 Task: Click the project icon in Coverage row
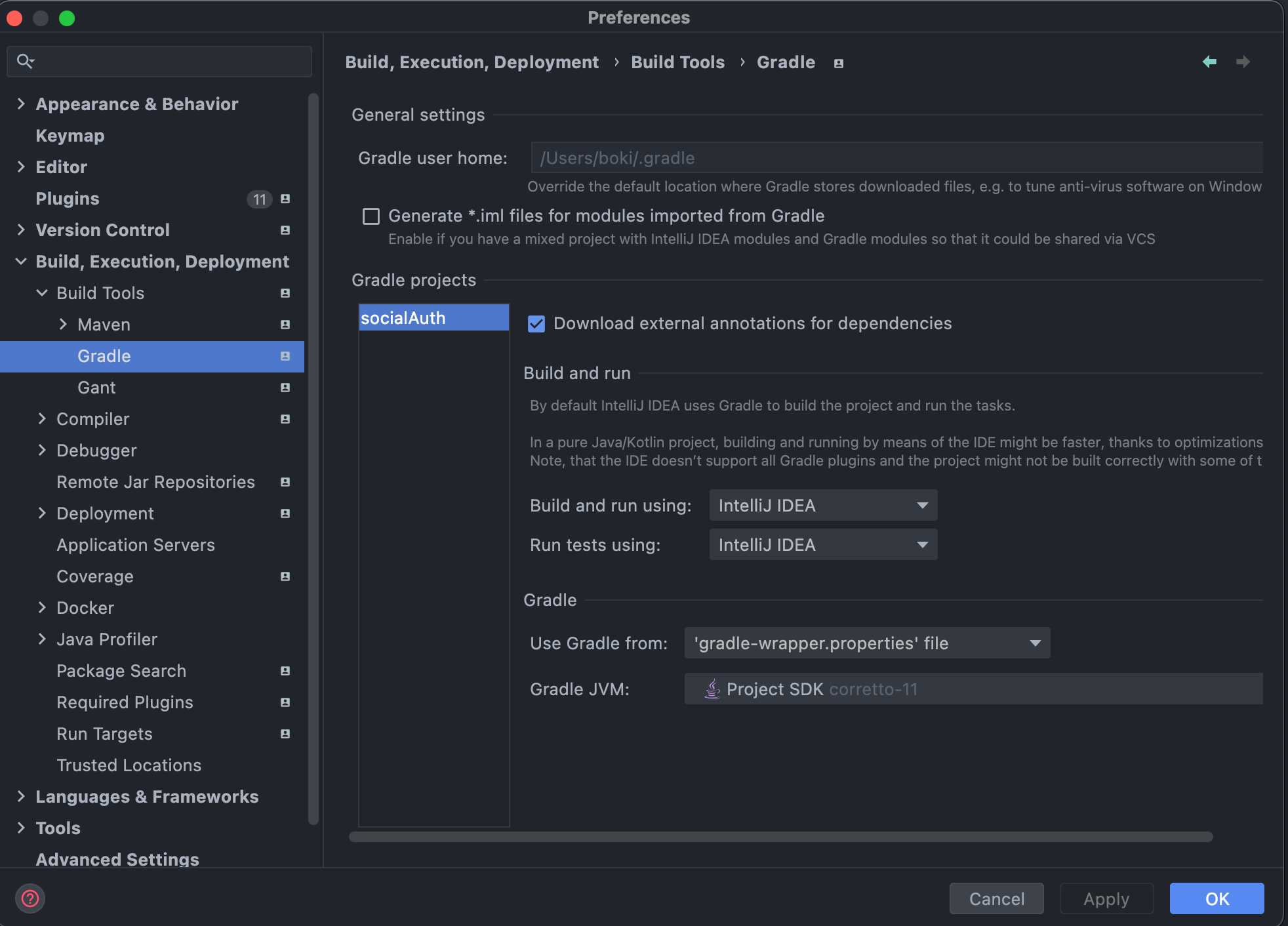tap(285, 576)
